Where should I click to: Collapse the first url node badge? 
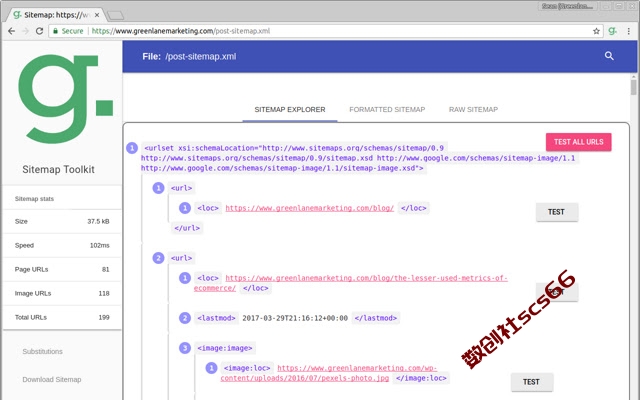tap(158, 188)
